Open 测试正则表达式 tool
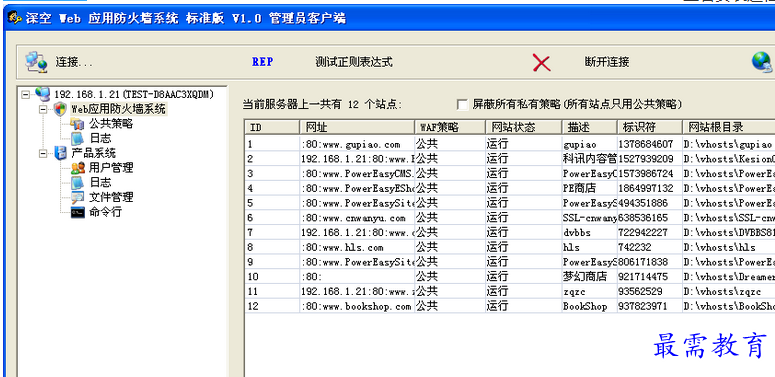The width and height of the screenshot is (775, 377). 354,62
